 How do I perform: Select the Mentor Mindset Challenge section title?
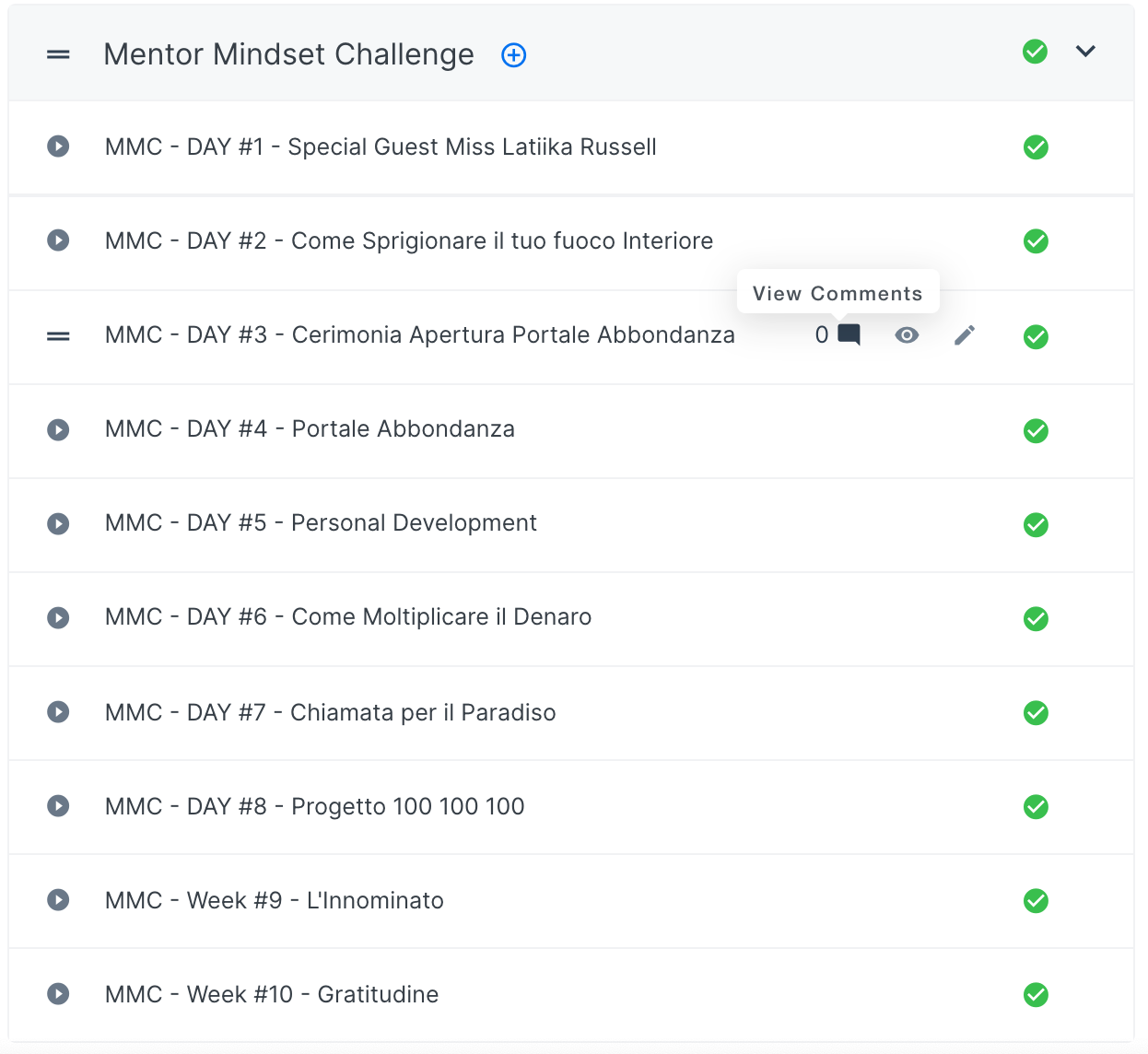pyautogui.click(x=288, y=55)
